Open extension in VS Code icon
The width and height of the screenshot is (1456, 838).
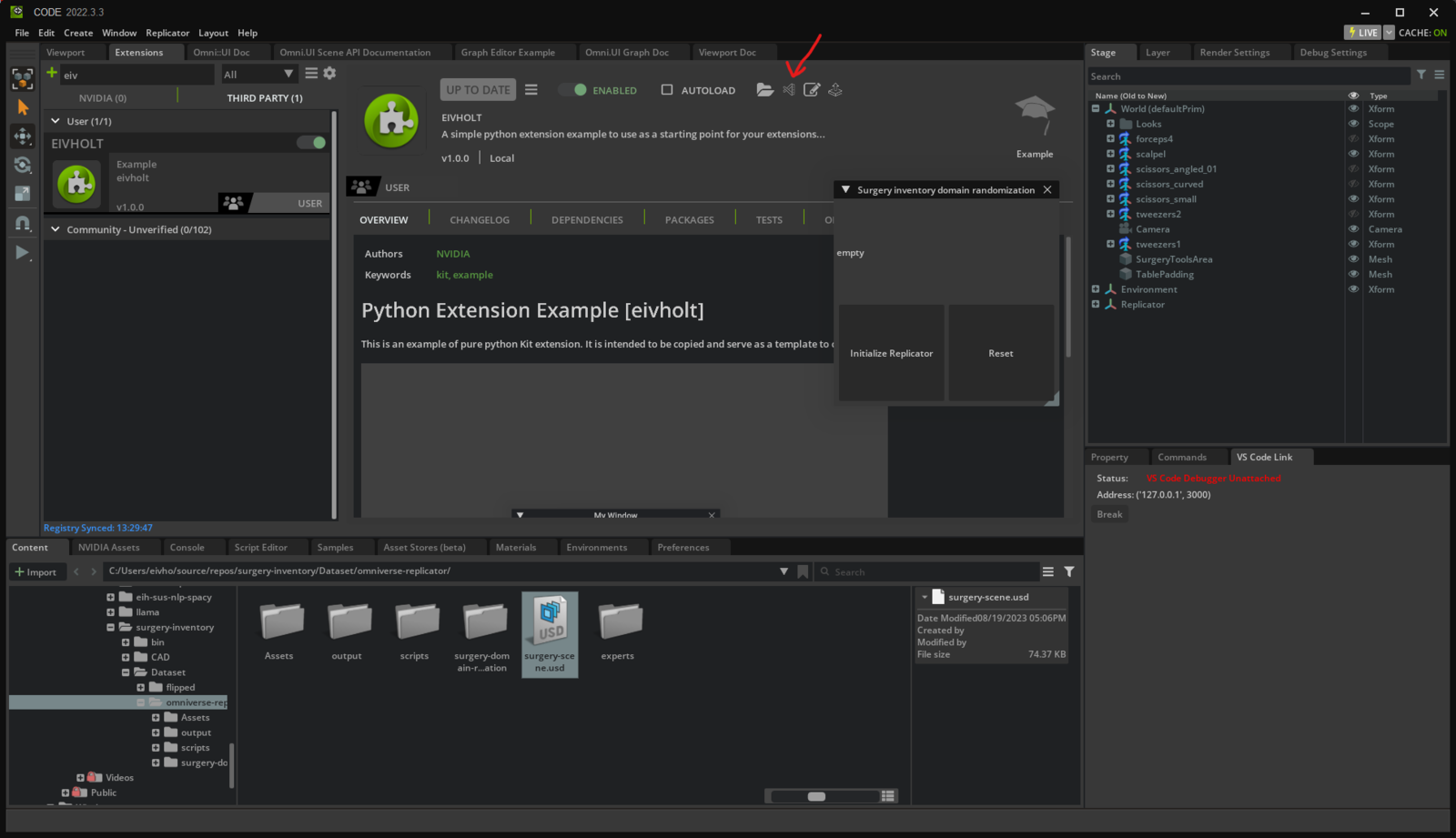(x=789, y=90)
